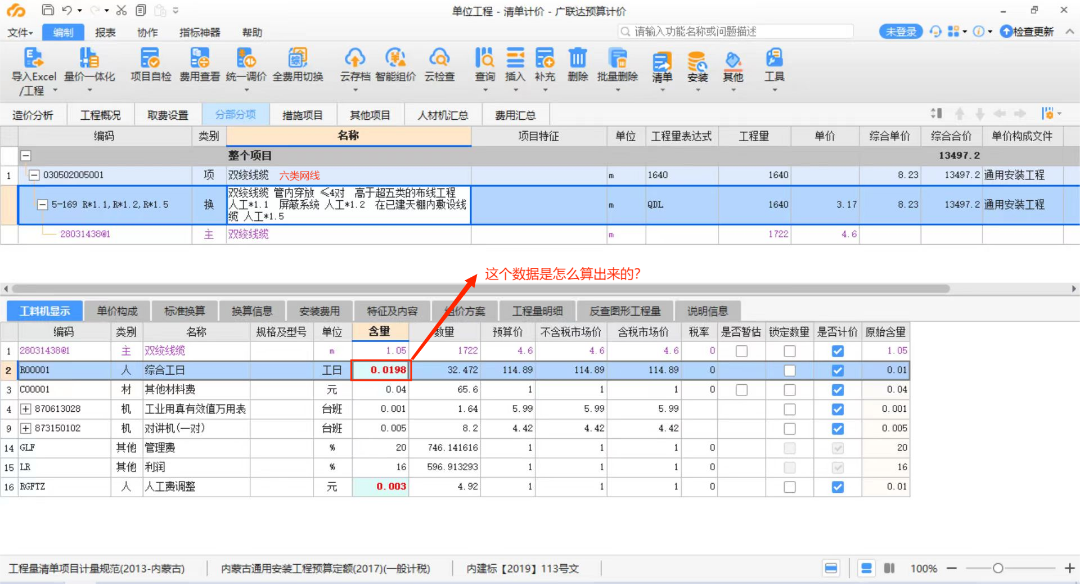Run 项目自检 self-check
This screenshot has height=584, width=1080.
(151, 65)
